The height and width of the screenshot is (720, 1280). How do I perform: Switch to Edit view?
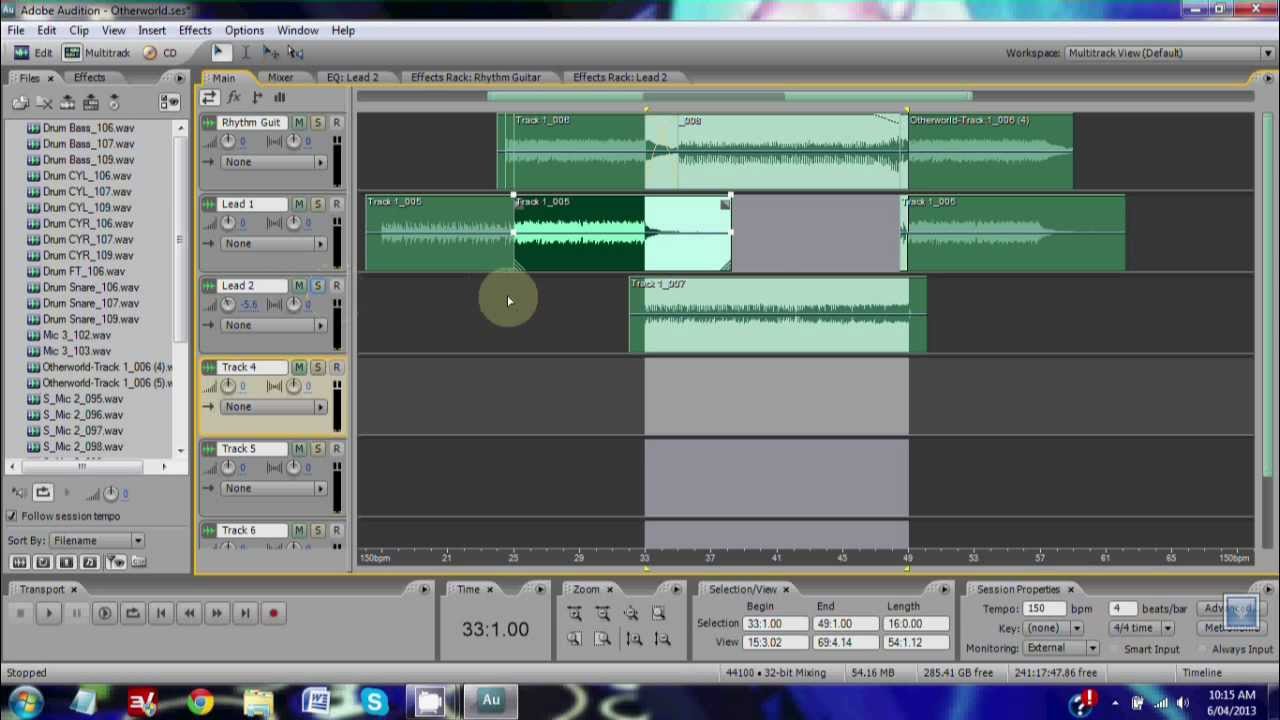click(x=32, y=53)
